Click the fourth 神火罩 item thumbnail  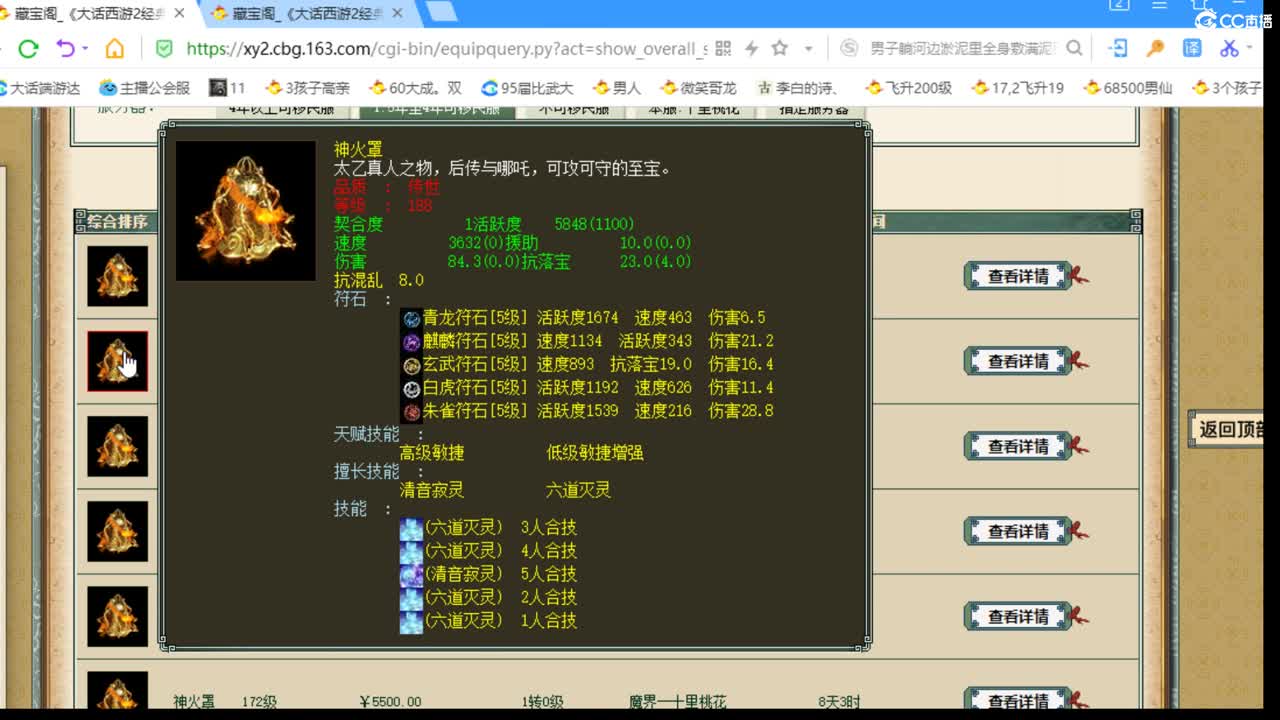(117, 531)
